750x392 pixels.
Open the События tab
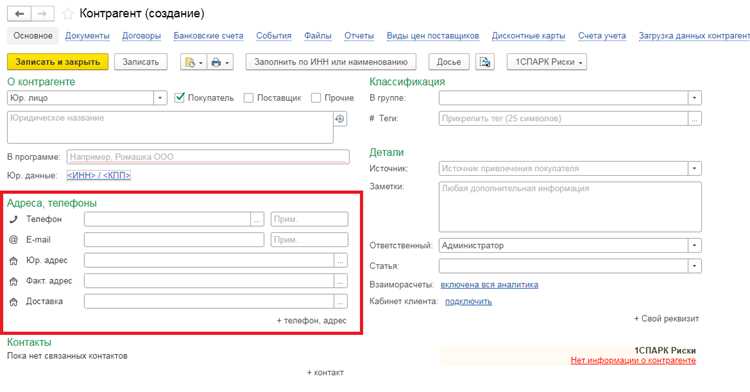coord(274,36)
